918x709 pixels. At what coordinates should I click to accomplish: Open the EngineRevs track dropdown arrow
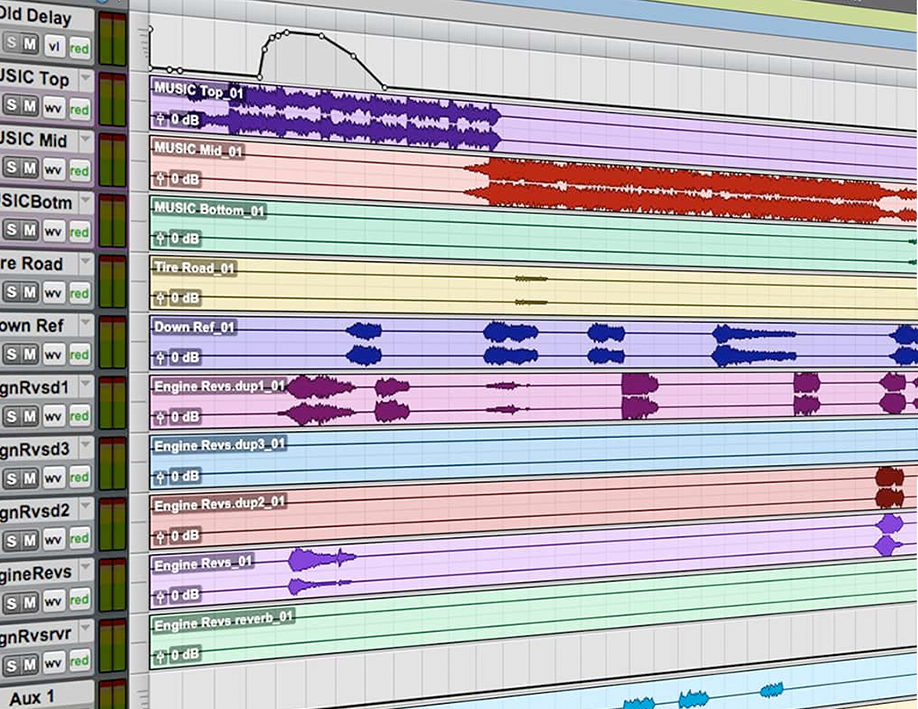[x=85, y=573]
